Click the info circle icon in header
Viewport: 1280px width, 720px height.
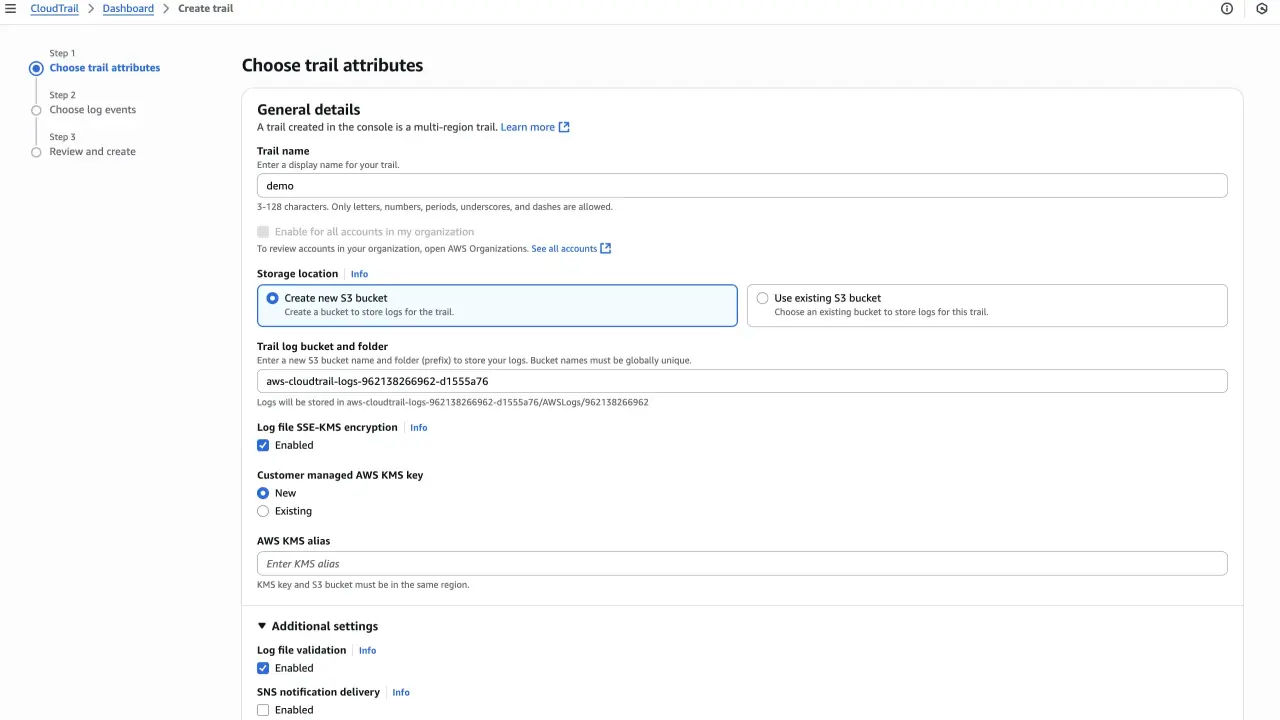[x=1227, y=9]
